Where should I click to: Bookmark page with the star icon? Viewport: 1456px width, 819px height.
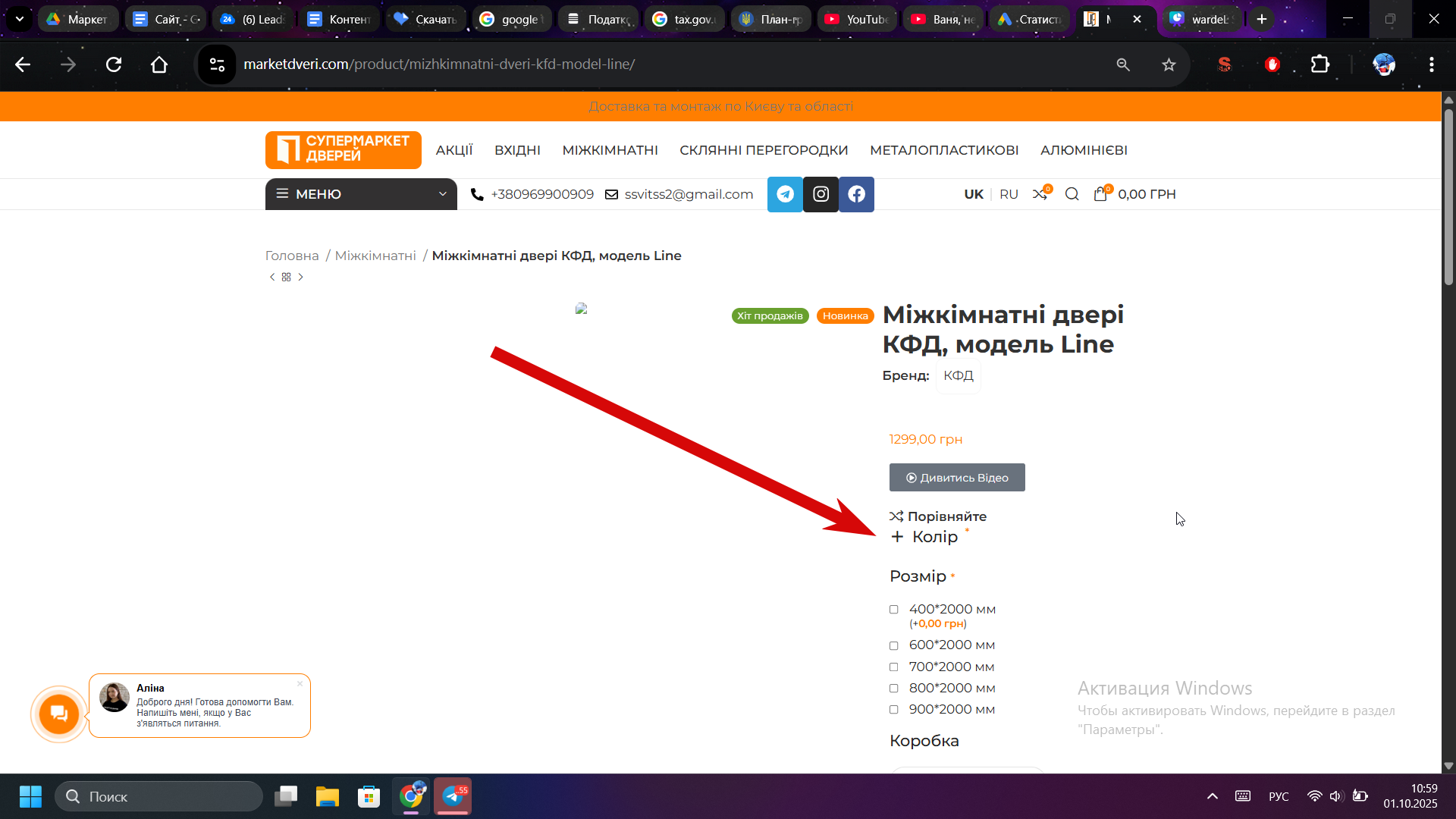[x=1169, y=64]
